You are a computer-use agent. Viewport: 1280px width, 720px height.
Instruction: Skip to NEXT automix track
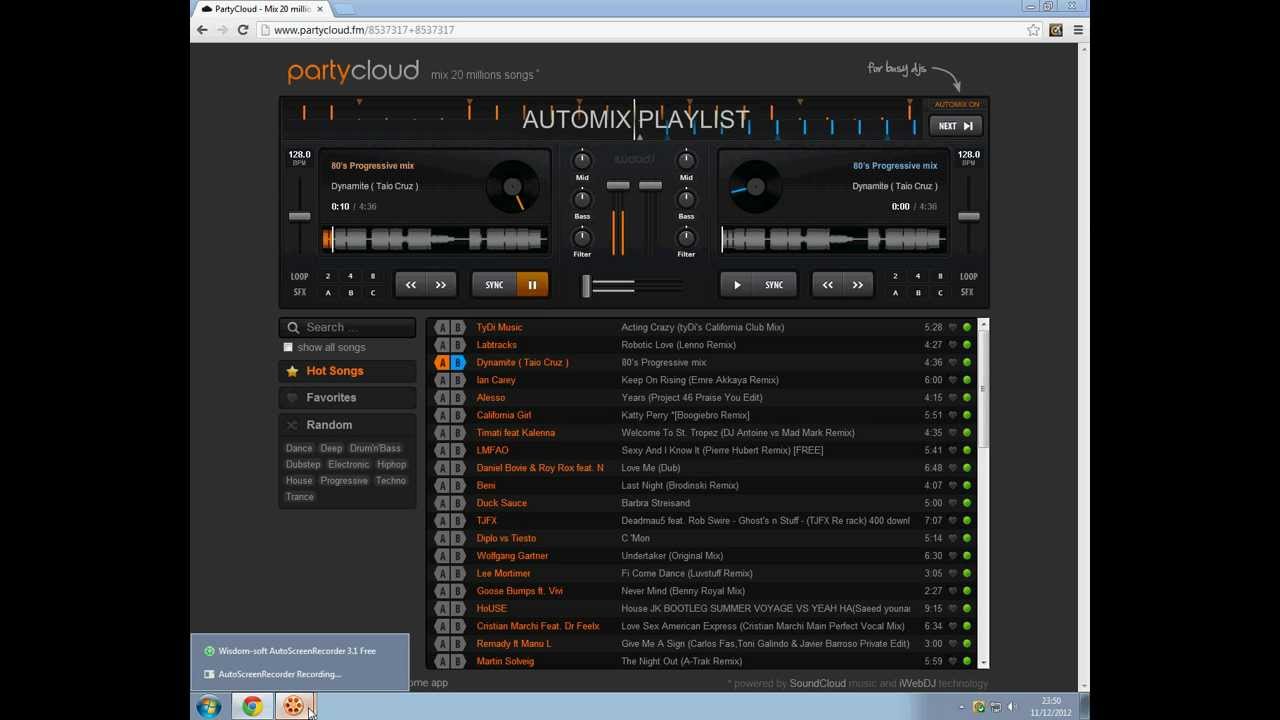pos(956,126)
